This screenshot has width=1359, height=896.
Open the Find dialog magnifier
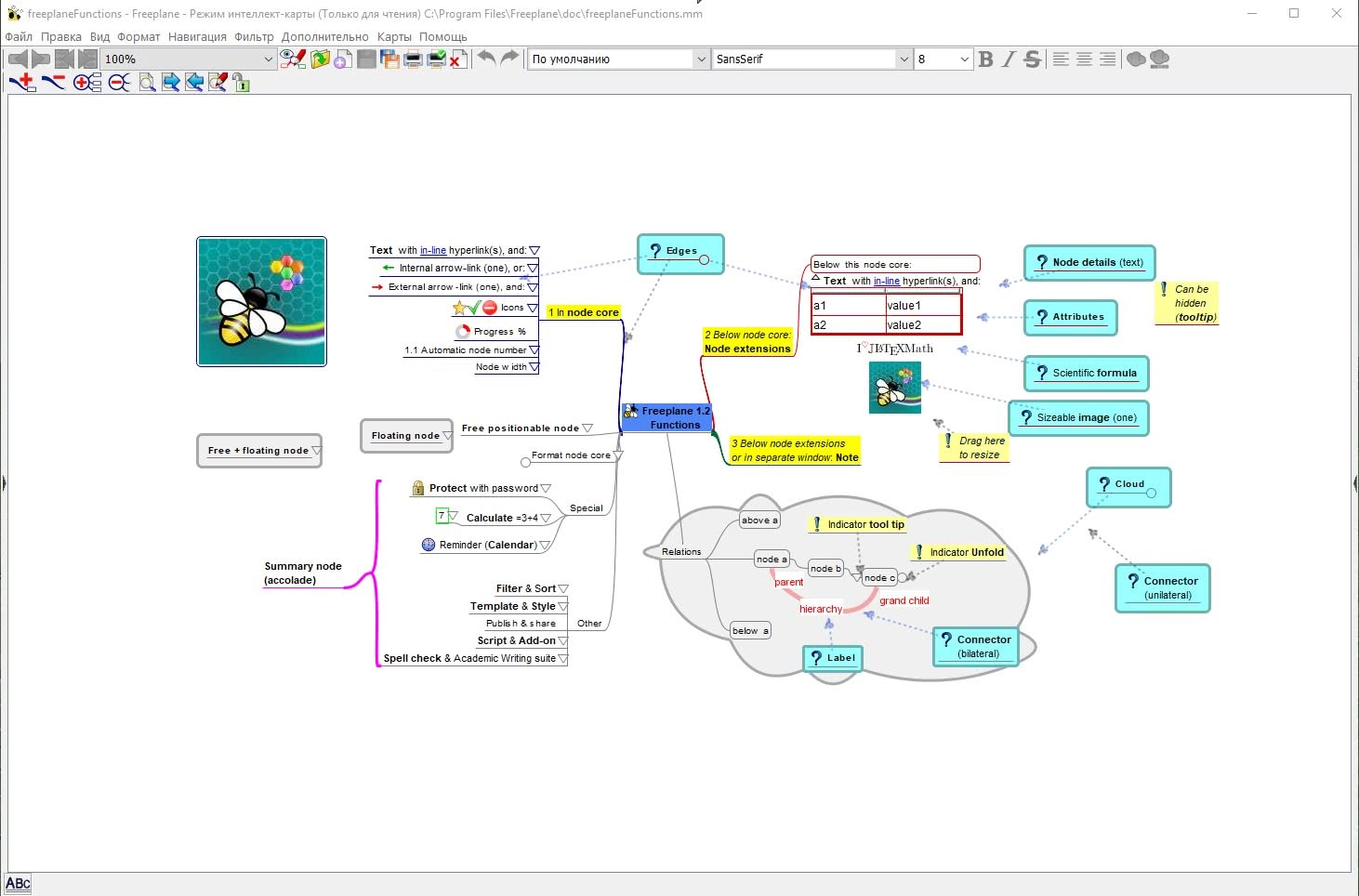[x=147, y=83]
